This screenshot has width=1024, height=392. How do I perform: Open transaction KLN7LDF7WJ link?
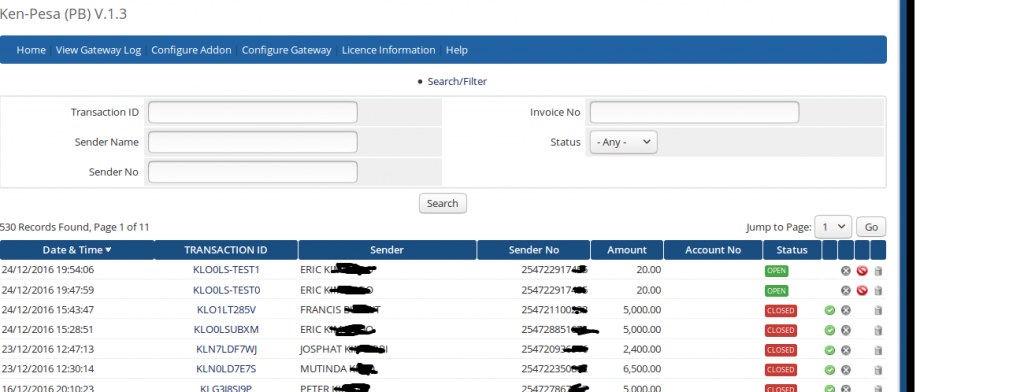click(x=226, y=349)
